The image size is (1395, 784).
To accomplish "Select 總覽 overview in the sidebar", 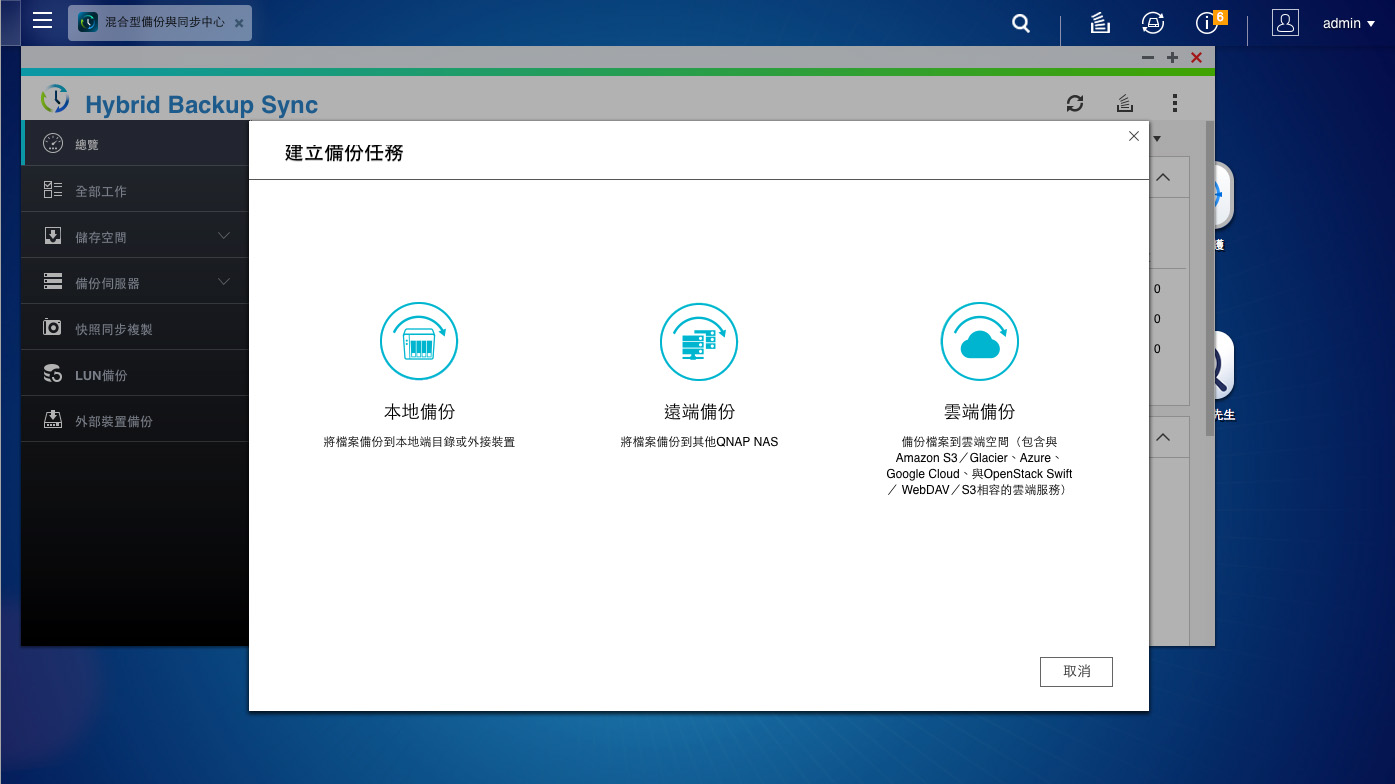I will pos(135,144).
